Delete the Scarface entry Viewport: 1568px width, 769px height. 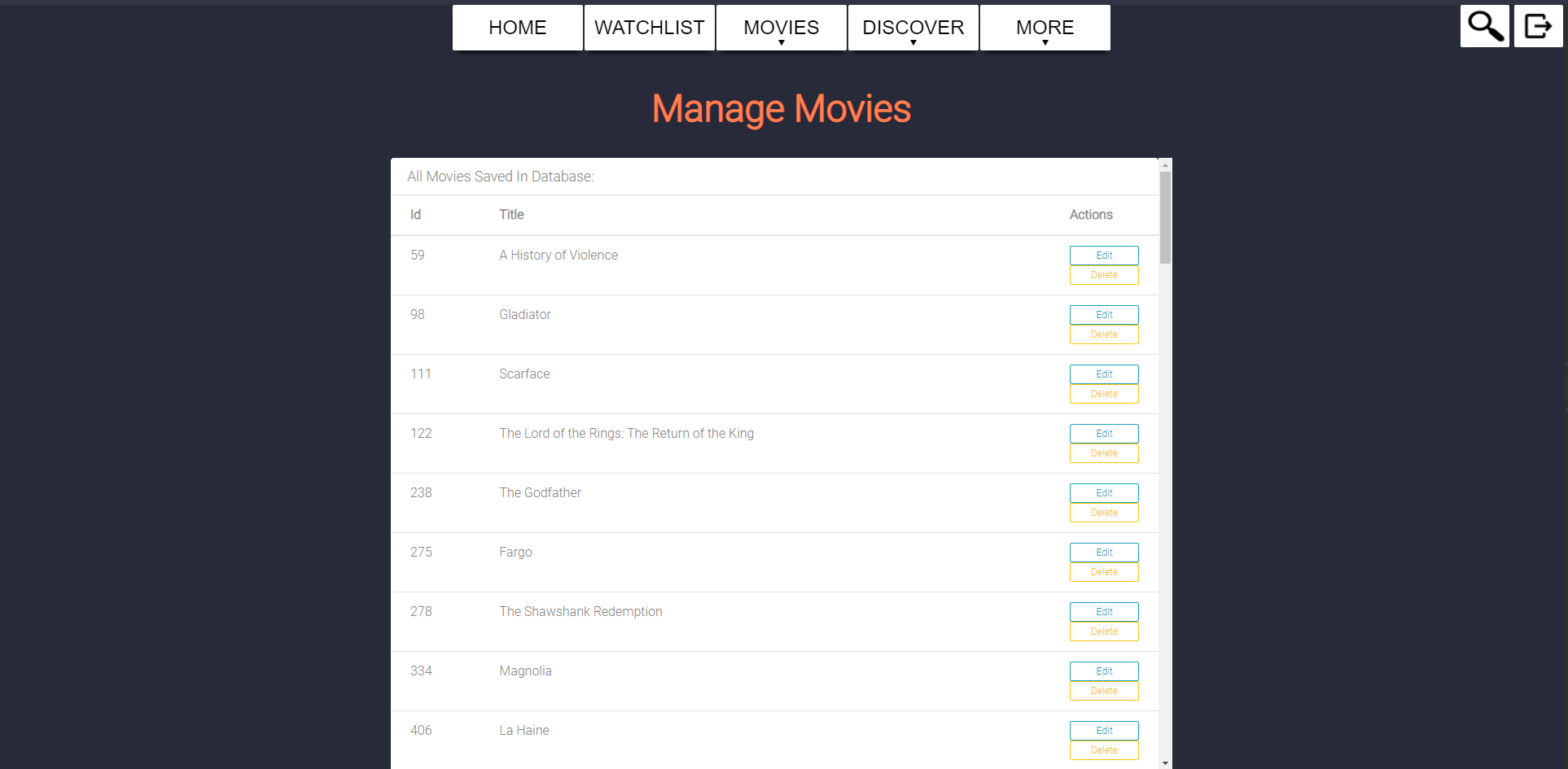(1104, 394)
